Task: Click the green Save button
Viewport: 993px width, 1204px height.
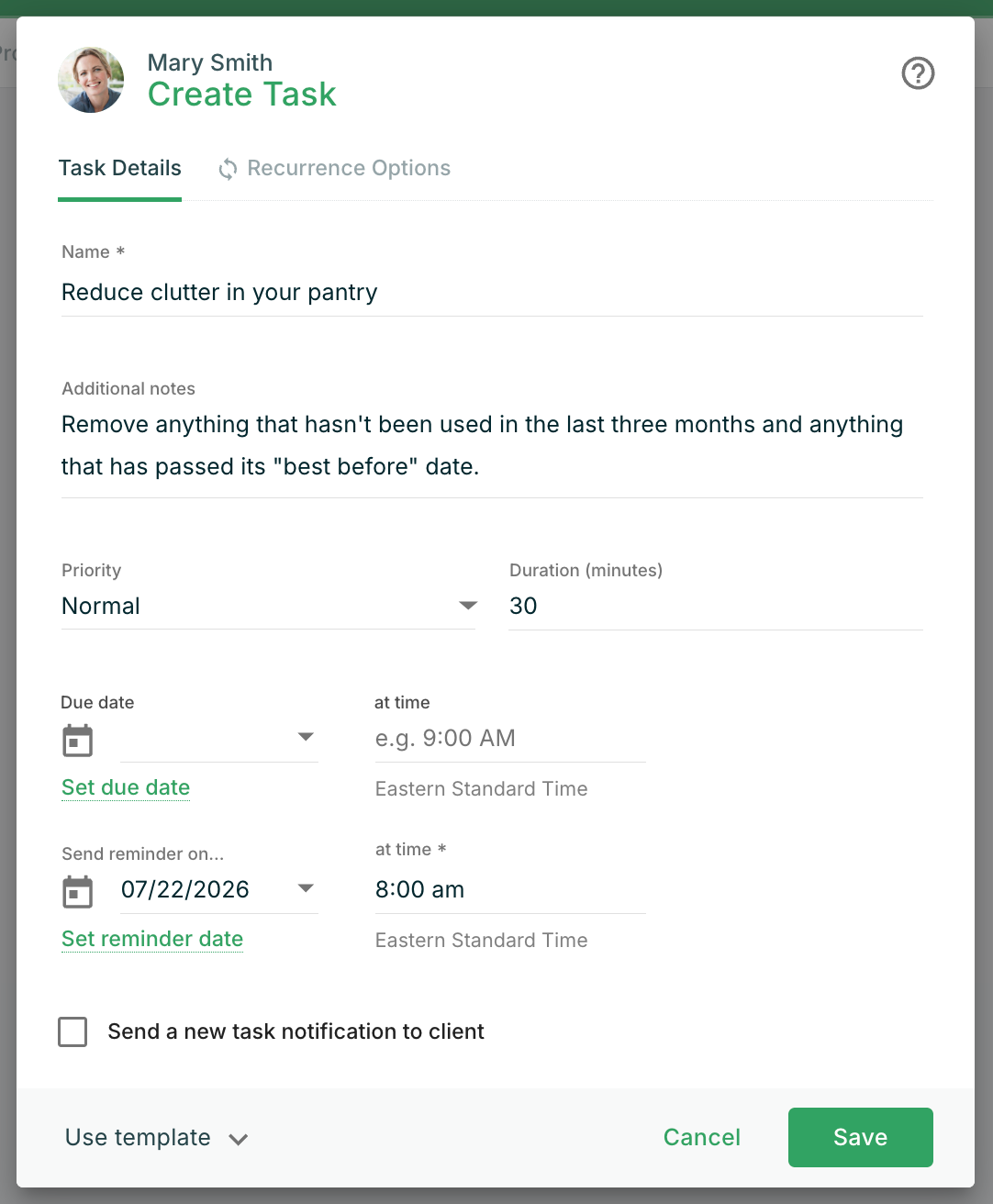Action: 861,1137
